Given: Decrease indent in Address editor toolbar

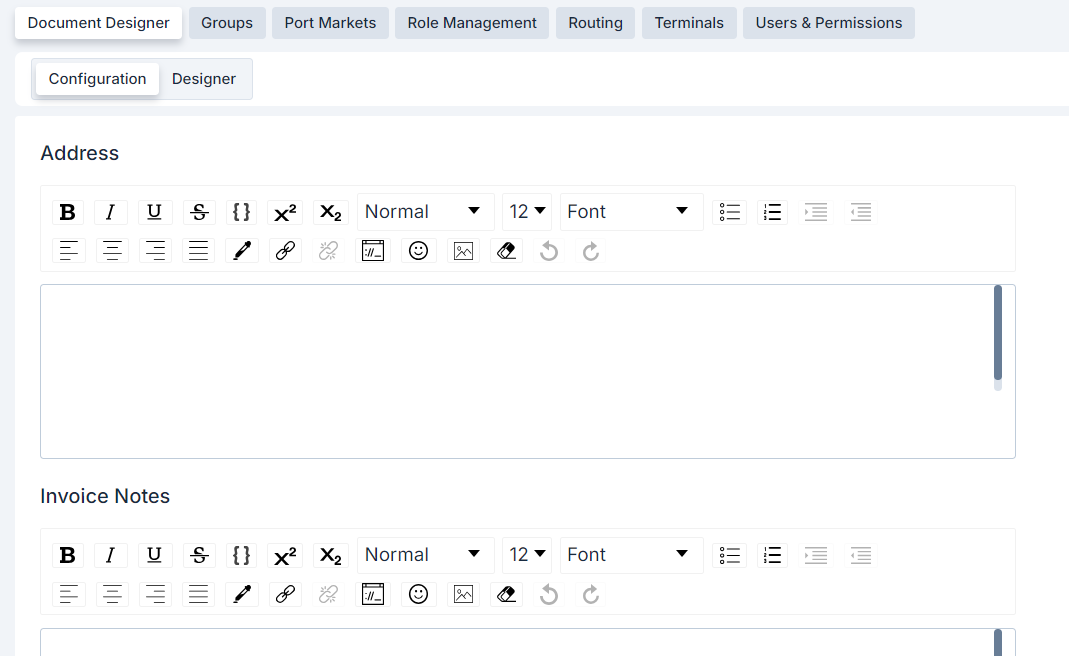Looking at the screenshot, I should pos(860,212).
